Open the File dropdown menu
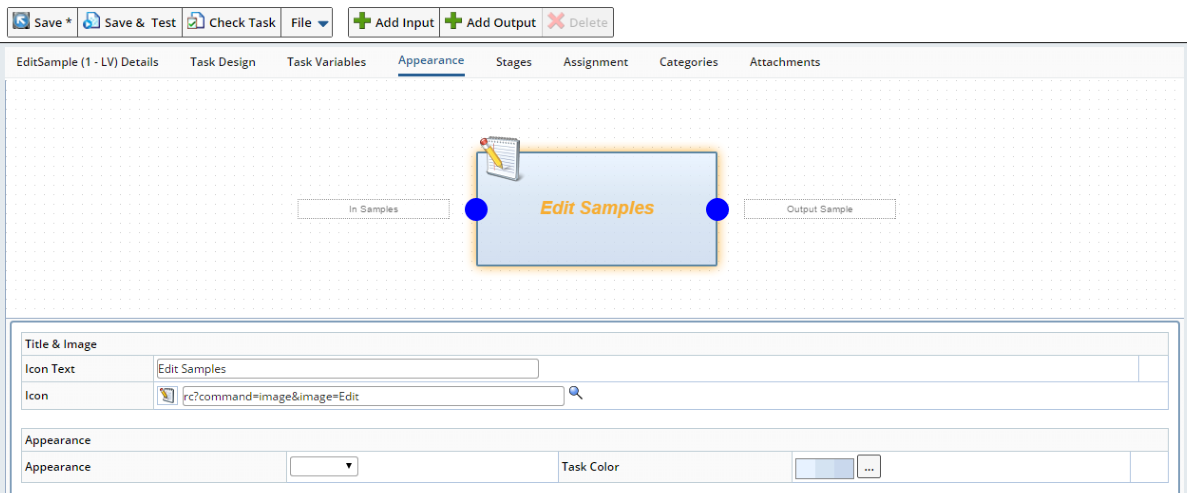Viewport: 1187px width, 493px height. (x=310, y=23)
